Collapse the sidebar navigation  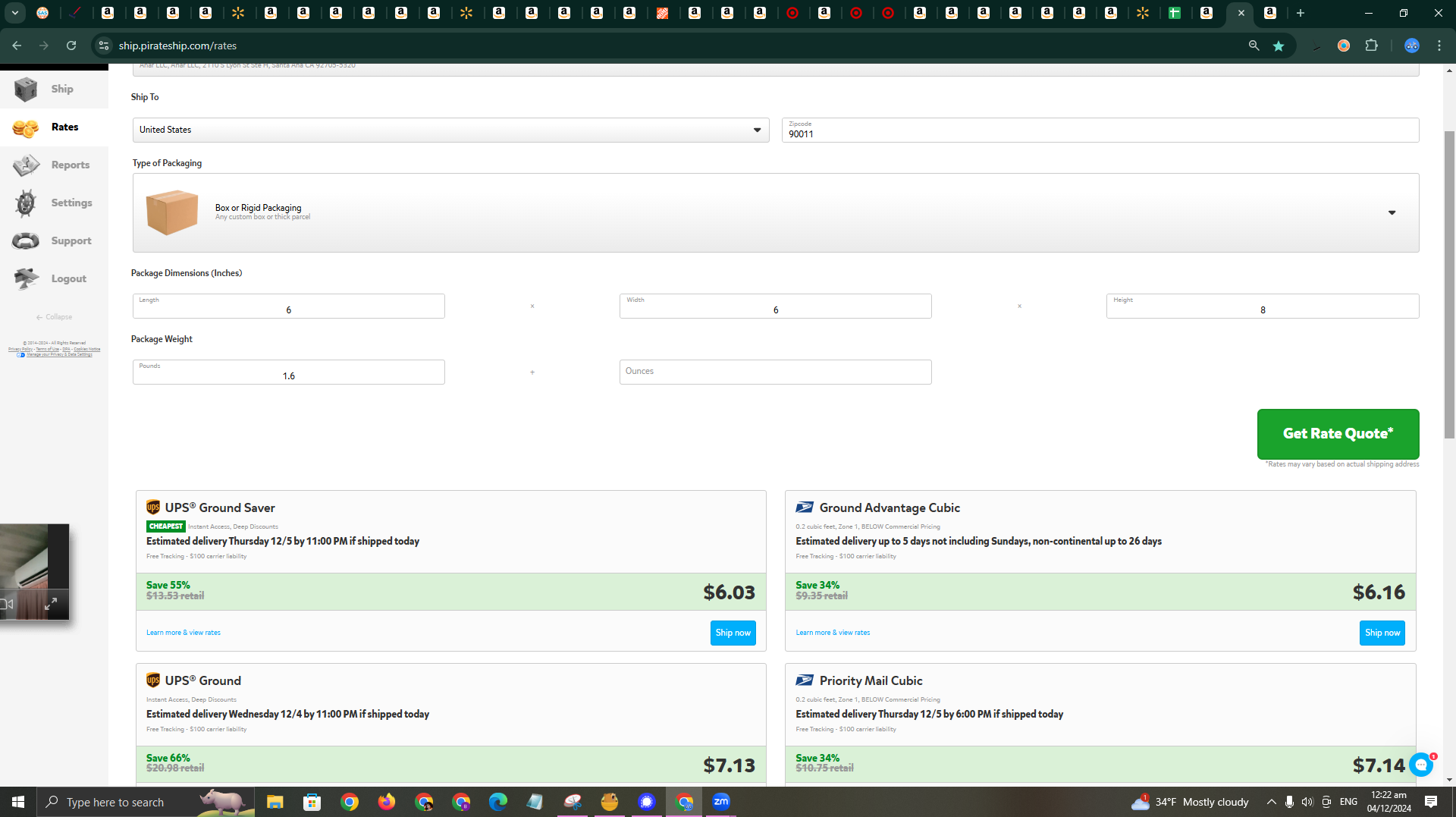coord(54,317)
